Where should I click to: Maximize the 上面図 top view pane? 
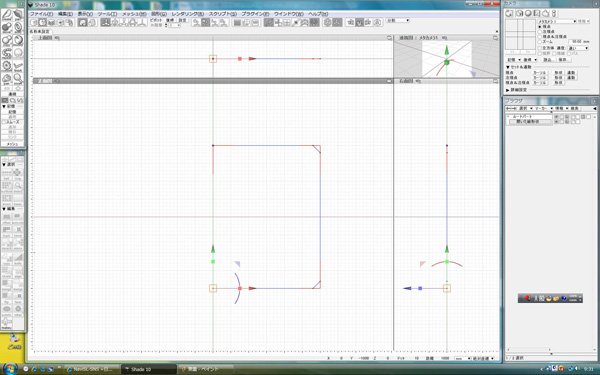[x=389, y=38]
